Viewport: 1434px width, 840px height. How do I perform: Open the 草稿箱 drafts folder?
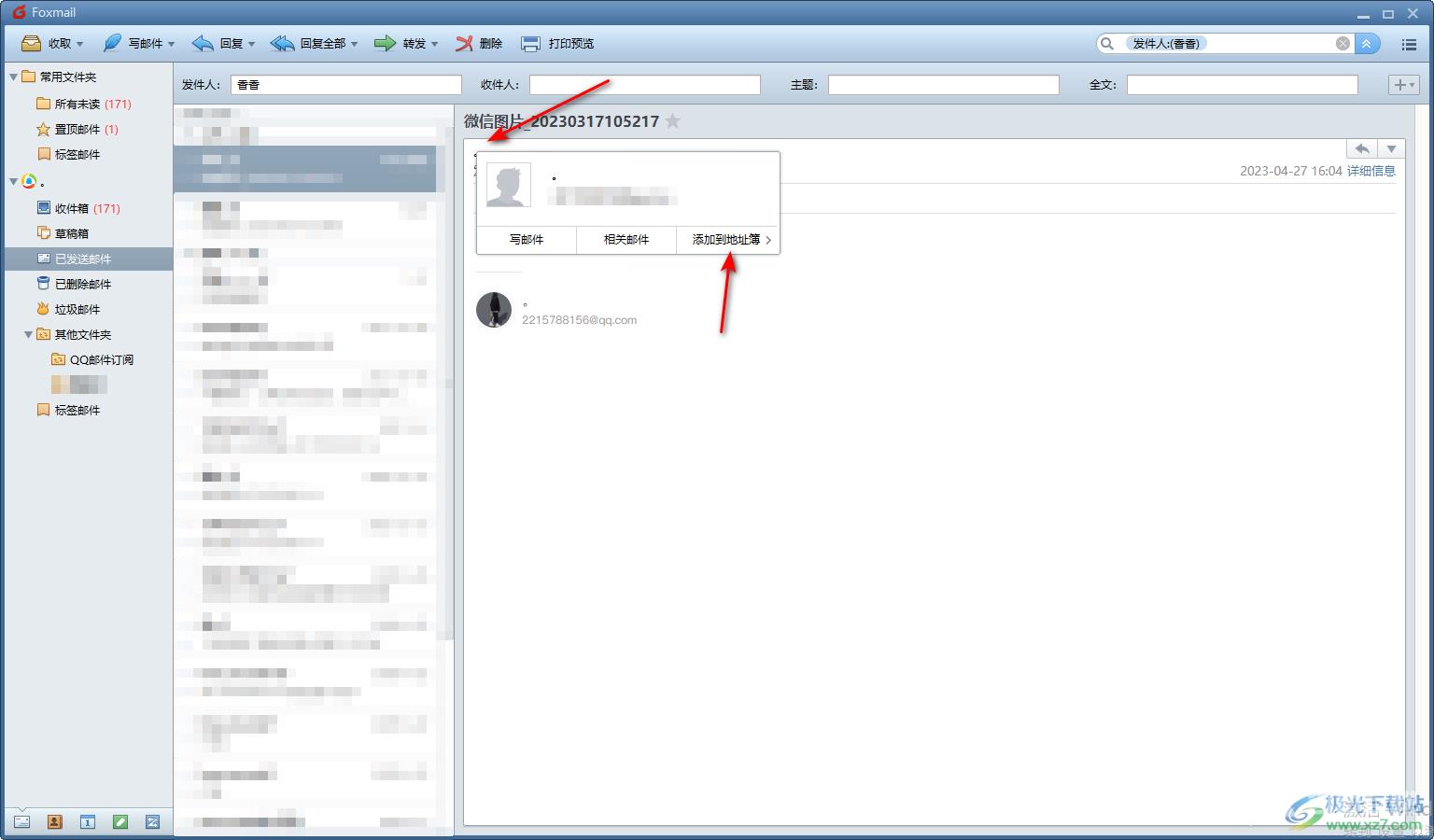coord(89,233)
